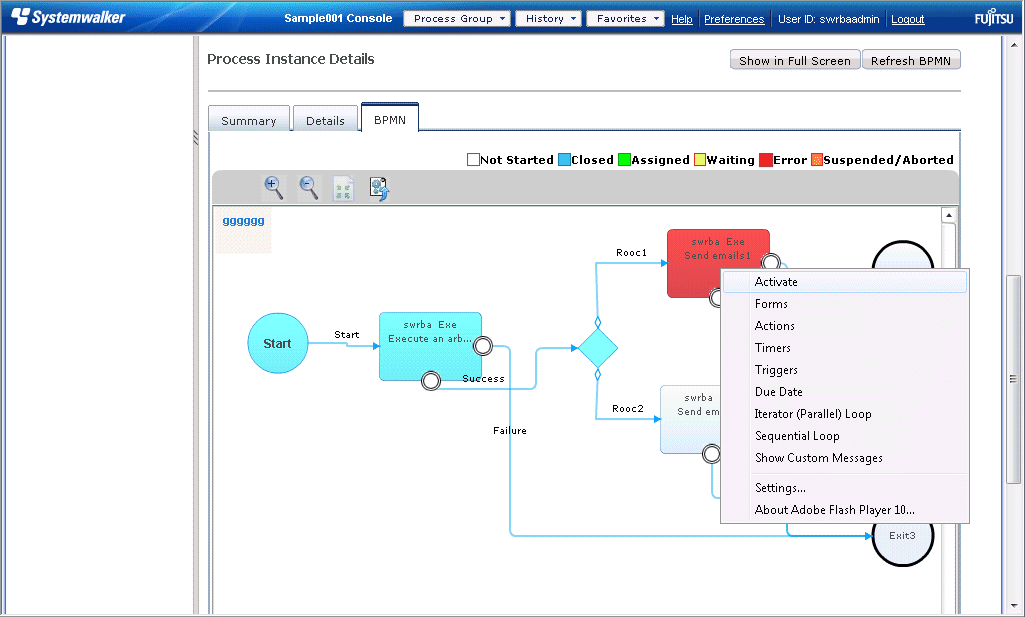Viewport: 1025px width, 617px height.
Task: Click the zoom in magnifier icon
Action: click(x=273, y=188)
